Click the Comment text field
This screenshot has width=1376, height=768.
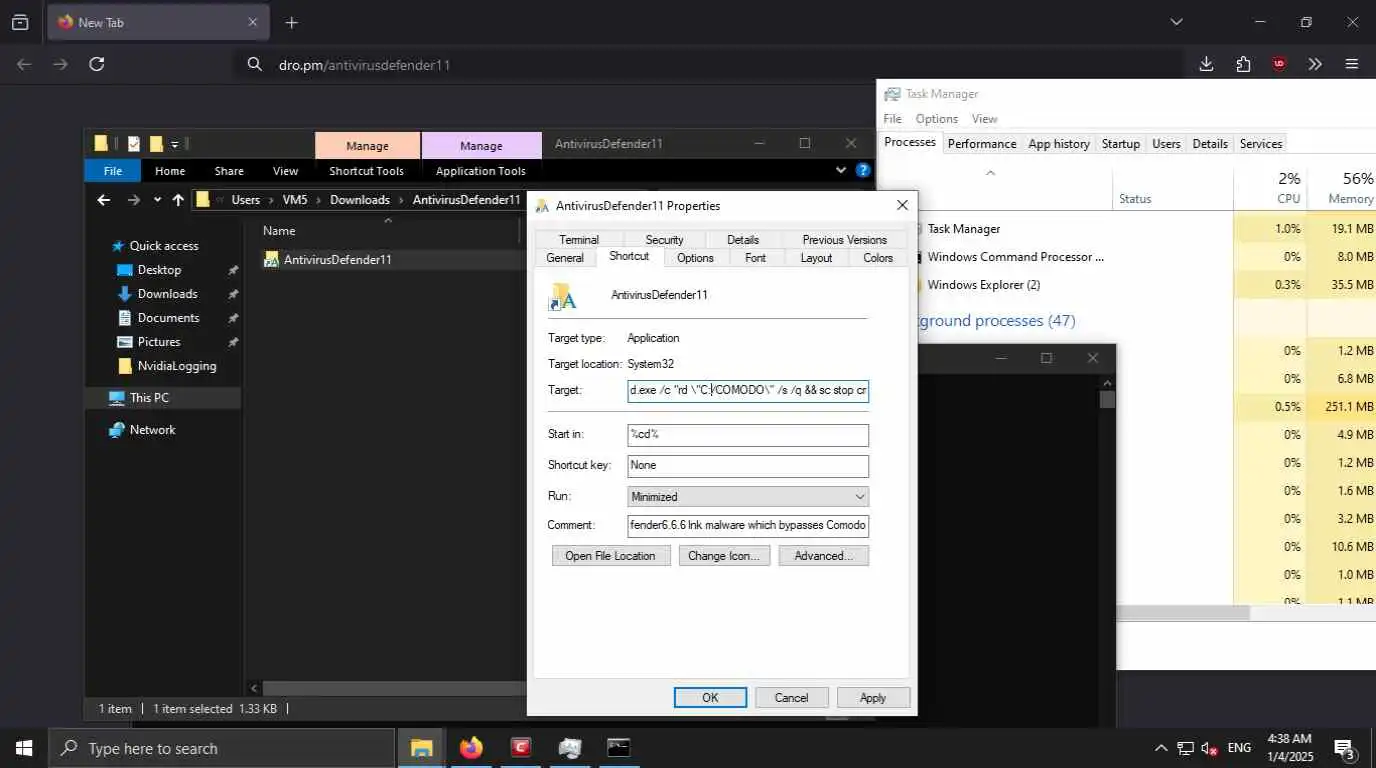[748, 526]
